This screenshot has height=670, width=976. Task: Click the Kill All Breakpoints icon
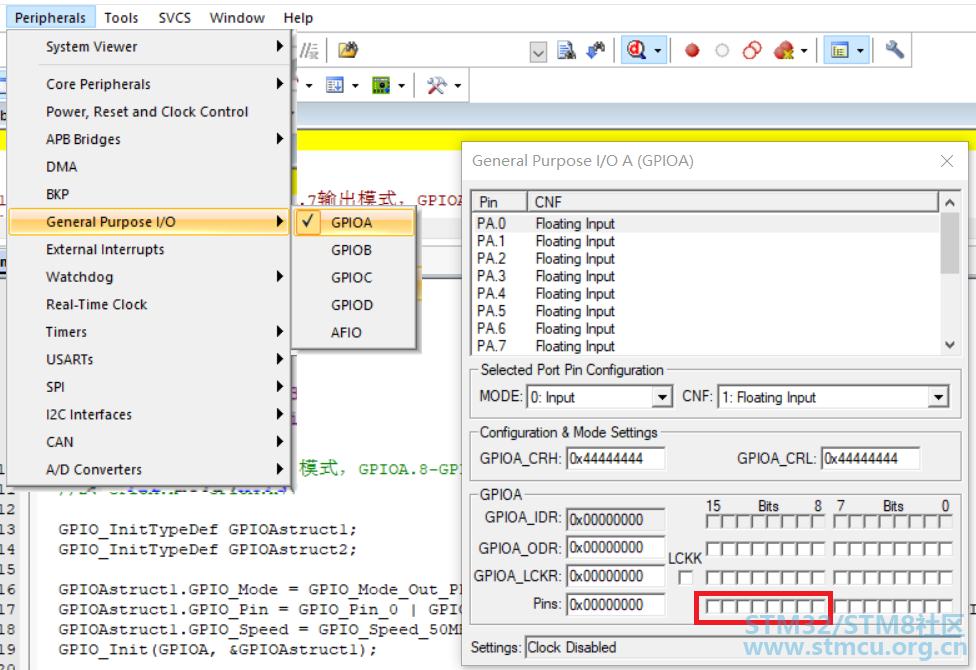tap(784, 50)
